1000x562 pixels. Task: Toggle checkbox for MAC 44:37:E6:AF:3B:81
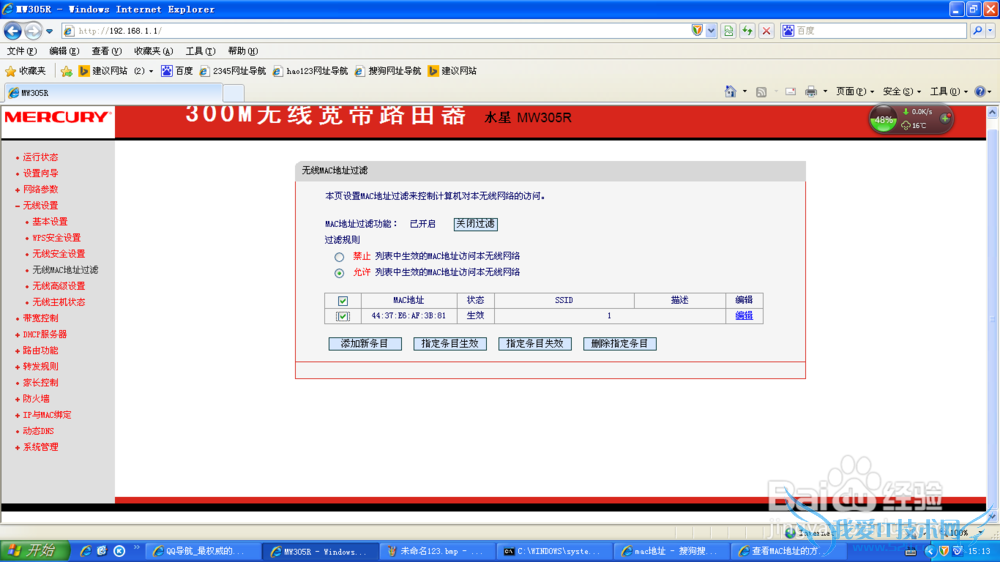343,316
